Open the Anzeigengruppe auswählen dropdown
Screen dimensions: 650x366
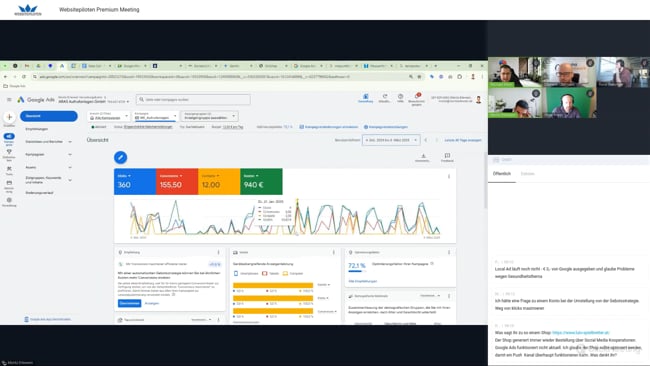pyautogui.click(x=210, y=116)
